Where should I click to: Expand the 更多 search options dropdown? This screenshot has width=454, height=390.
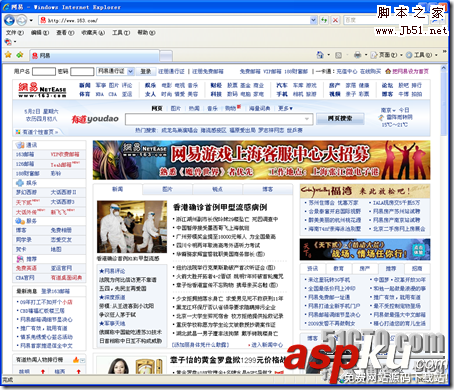click(285, 108)
